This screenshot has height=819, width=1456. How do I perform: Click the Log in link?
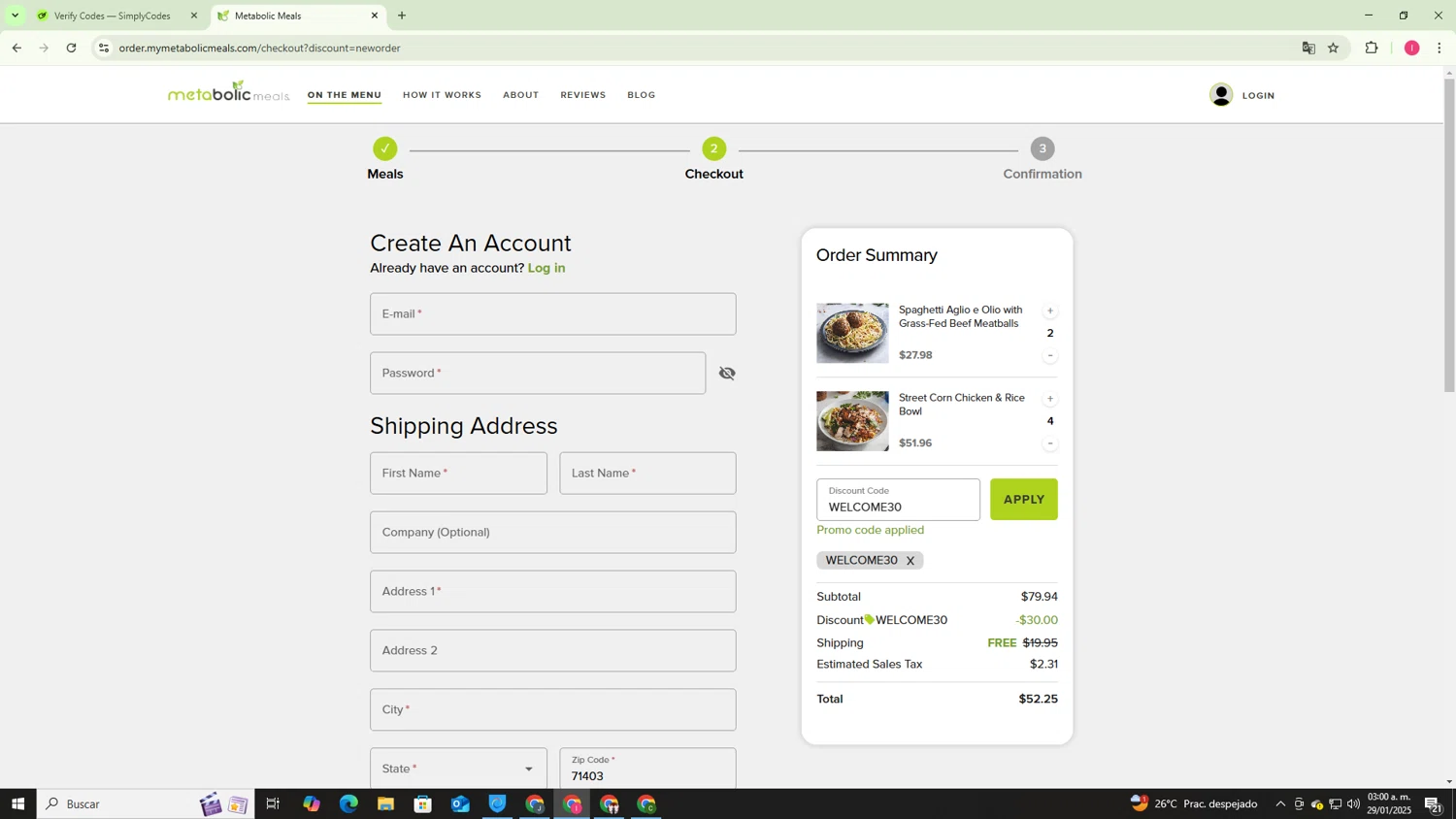546,268
